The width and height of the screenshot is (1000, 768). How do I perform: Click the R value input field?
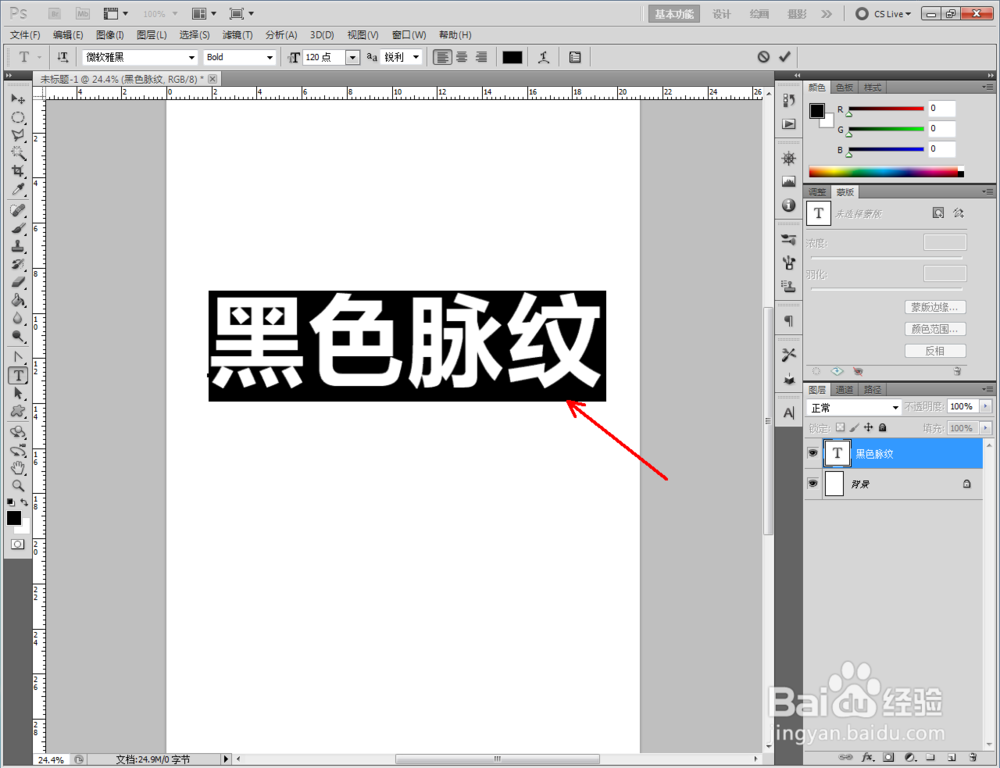(x=941, y=108)
